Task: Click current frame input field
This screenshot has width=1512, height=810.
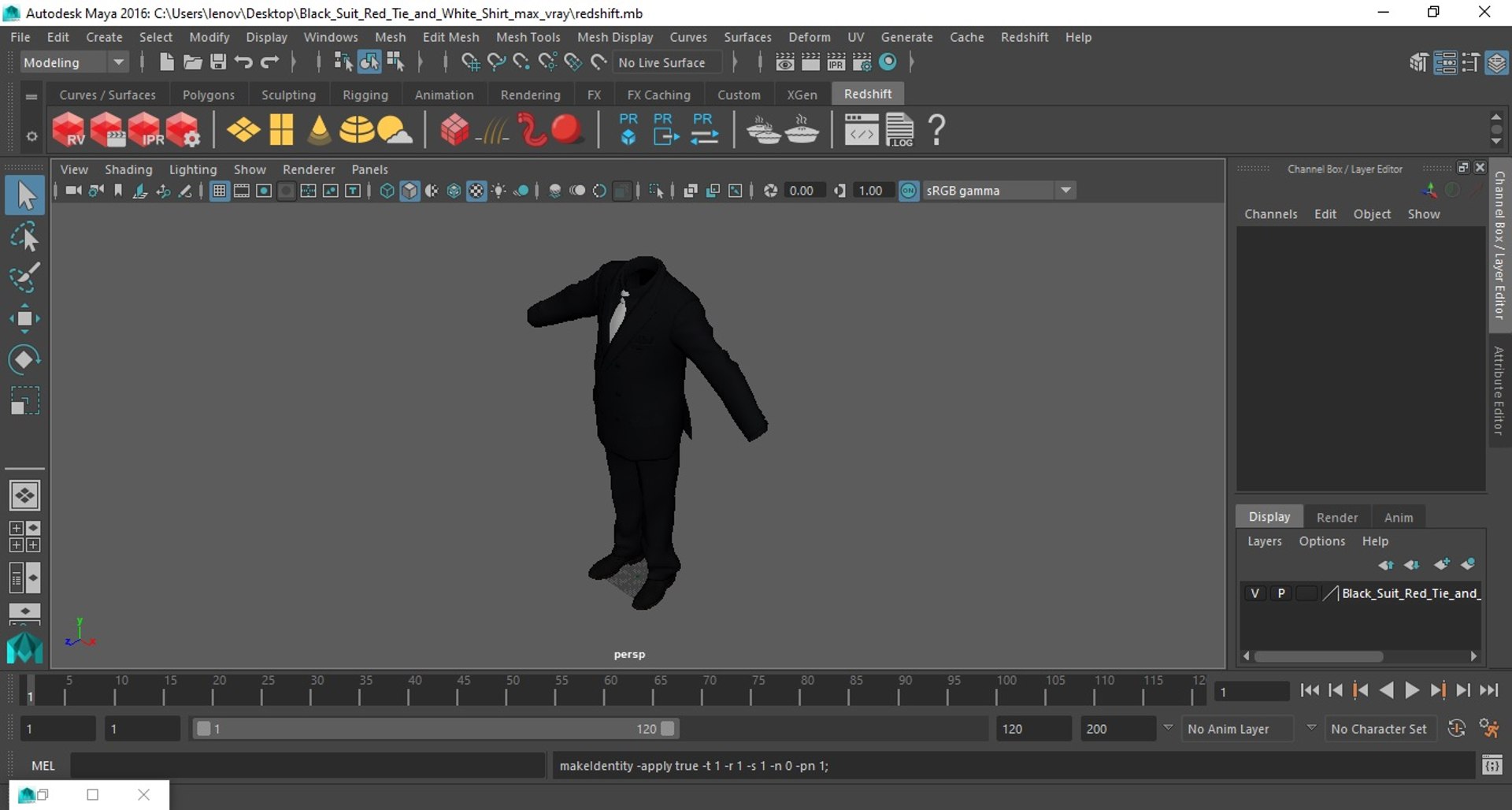Action: point(1251,692)
